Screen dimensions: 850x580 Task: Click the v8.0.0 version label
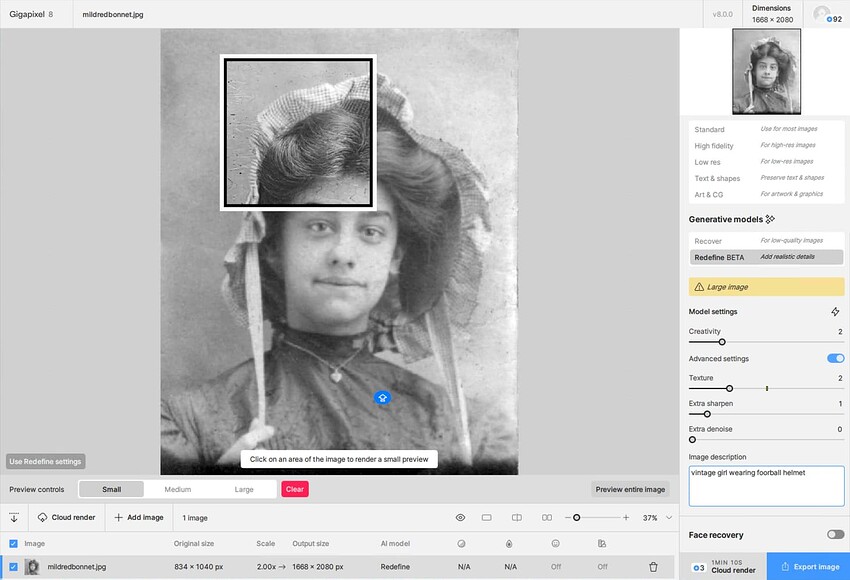pyautogui.click(x=722, y=14)
